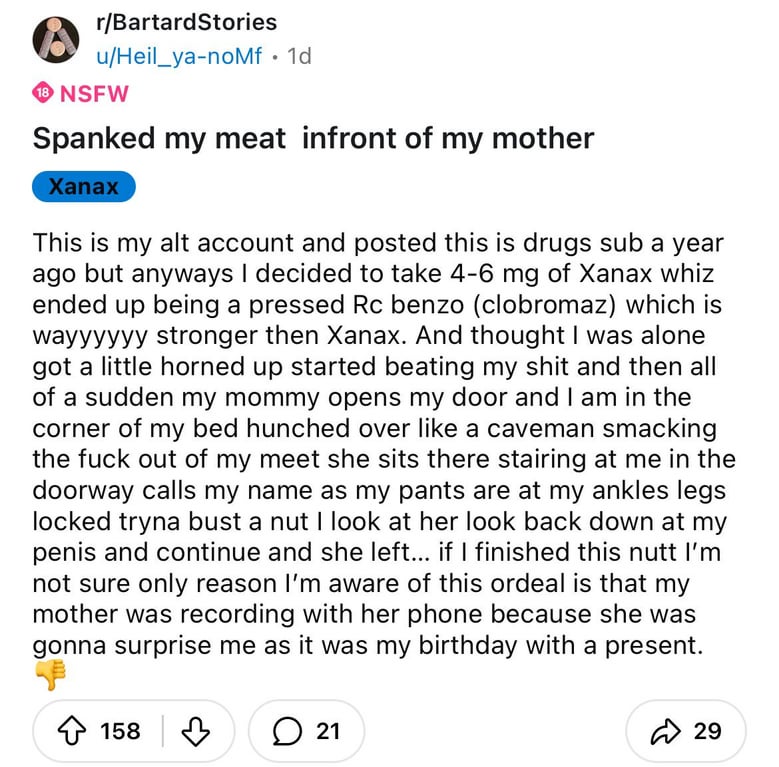Image resolution: width=779 pixels, height=767 pixels.
Task: Click the "1d" post timestamp
Action: pyautogui.click(x=298, y=57)
